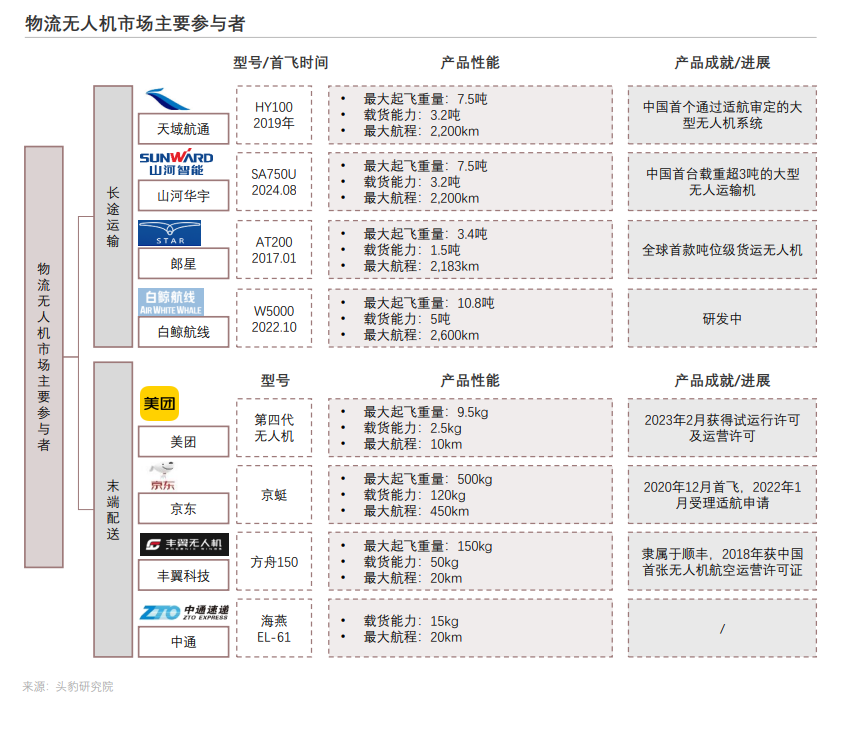Click 载货能力: 50kg line

pos(411,562)
